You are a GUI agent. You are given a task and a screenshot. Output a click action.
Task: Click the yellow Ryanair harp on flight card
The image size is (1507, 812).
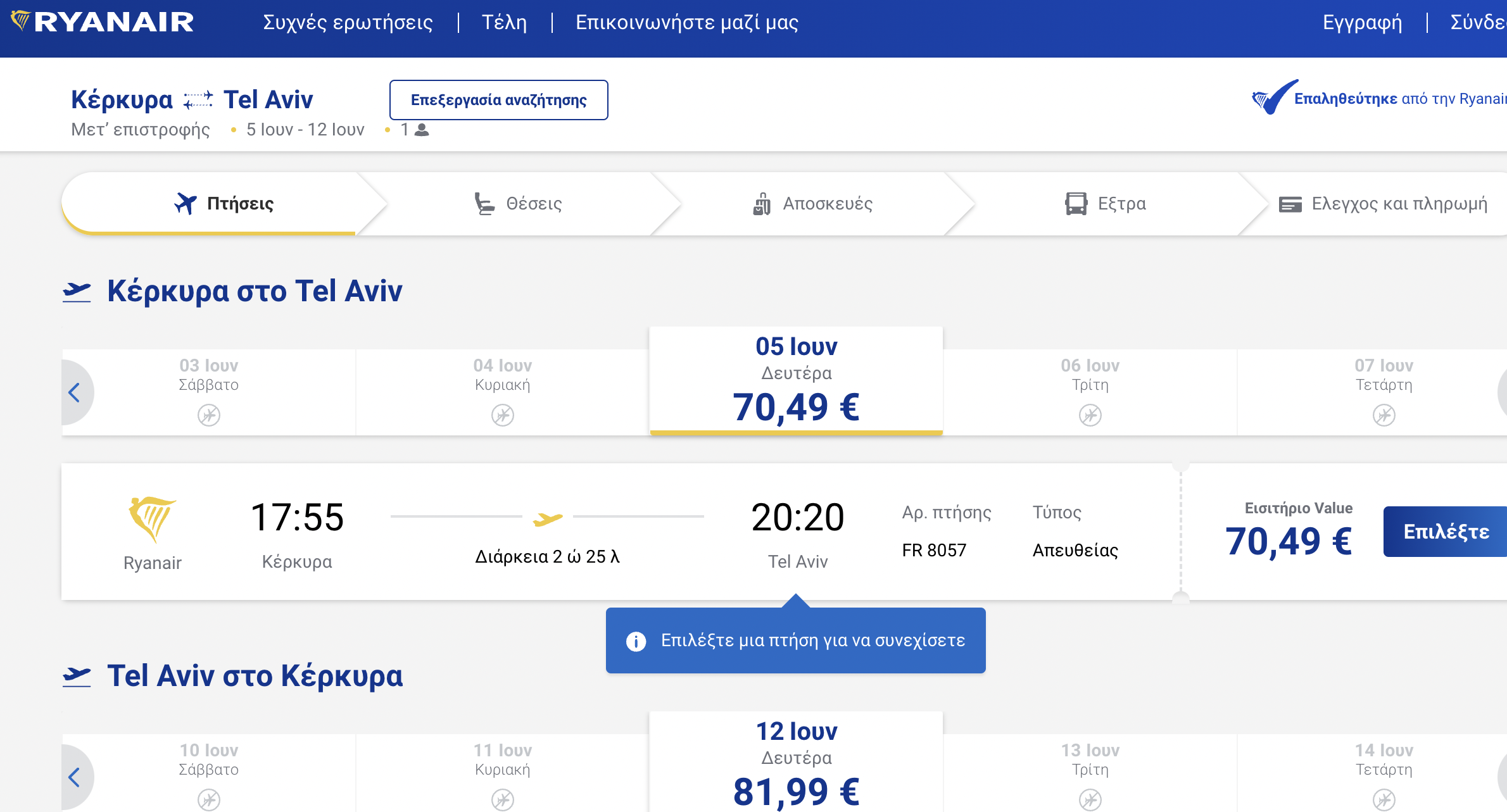152,519
